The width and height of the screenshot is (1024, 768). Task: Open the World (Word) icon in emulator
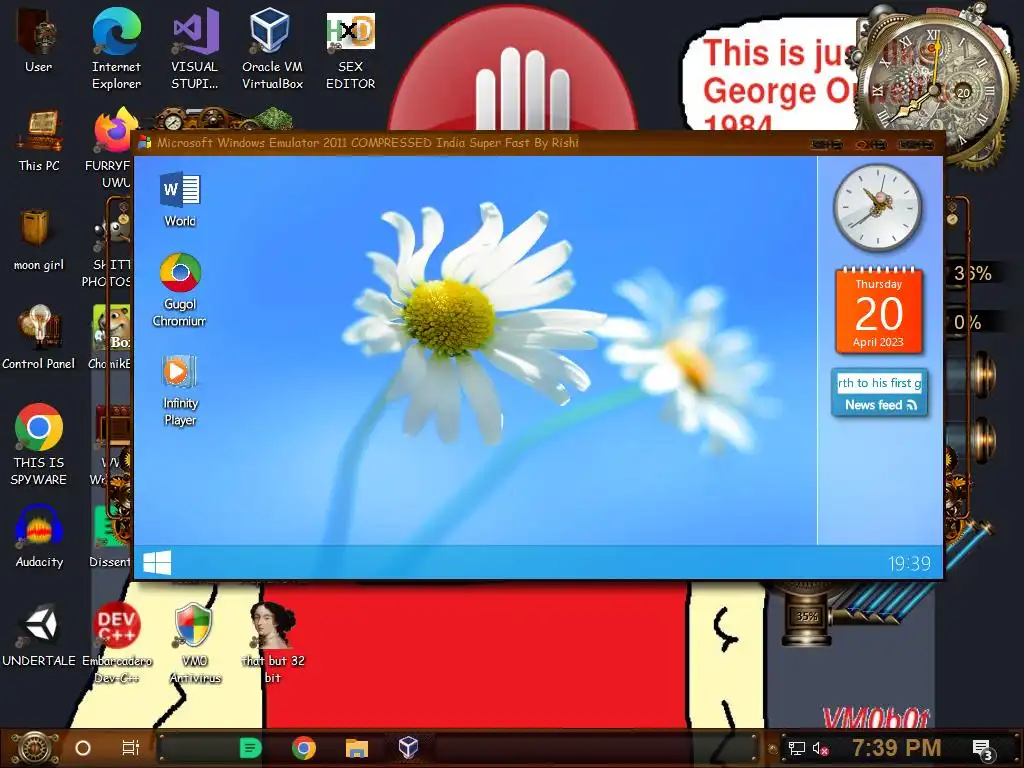(180, 199)
